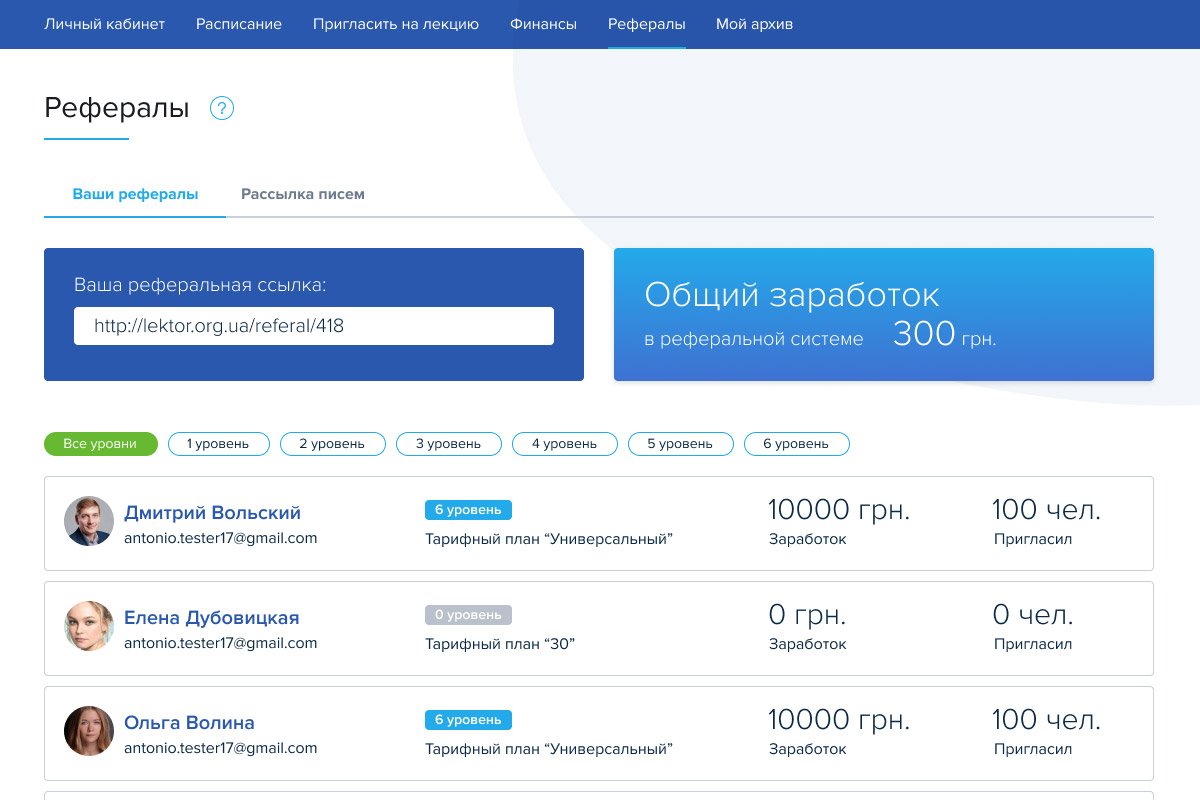Viewport: 1200px width, 800px height.
Task: Filter by 1 уровень
Action: pyautogui.click(x=218, y=444)
